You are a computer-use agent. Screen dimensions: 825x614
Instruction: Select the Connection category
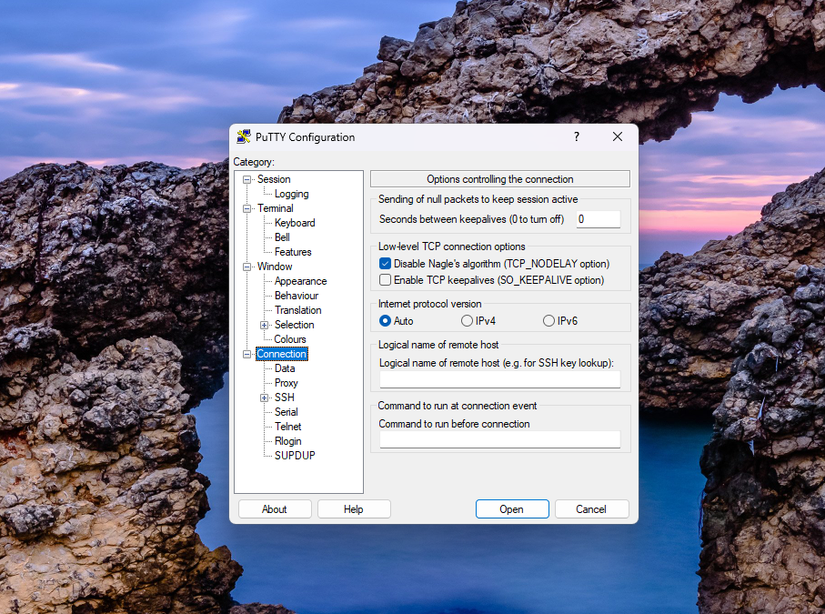[x=281, y=354]
